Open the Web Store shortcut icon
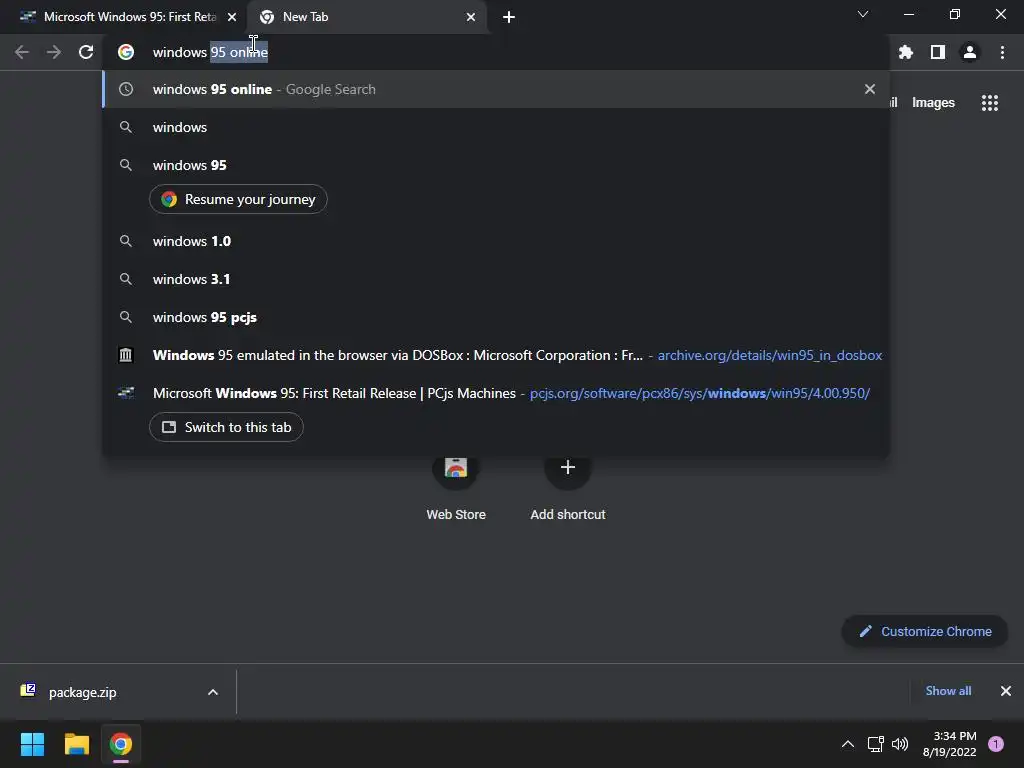This screenshot has height=768, width=1024. pos(456,468)
